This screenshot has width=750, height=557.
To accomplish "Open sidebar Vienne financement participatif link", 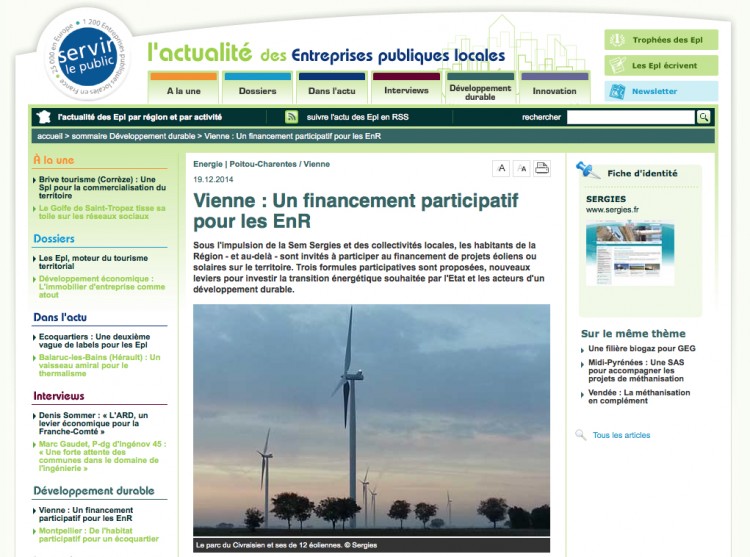I will point(86,514).
